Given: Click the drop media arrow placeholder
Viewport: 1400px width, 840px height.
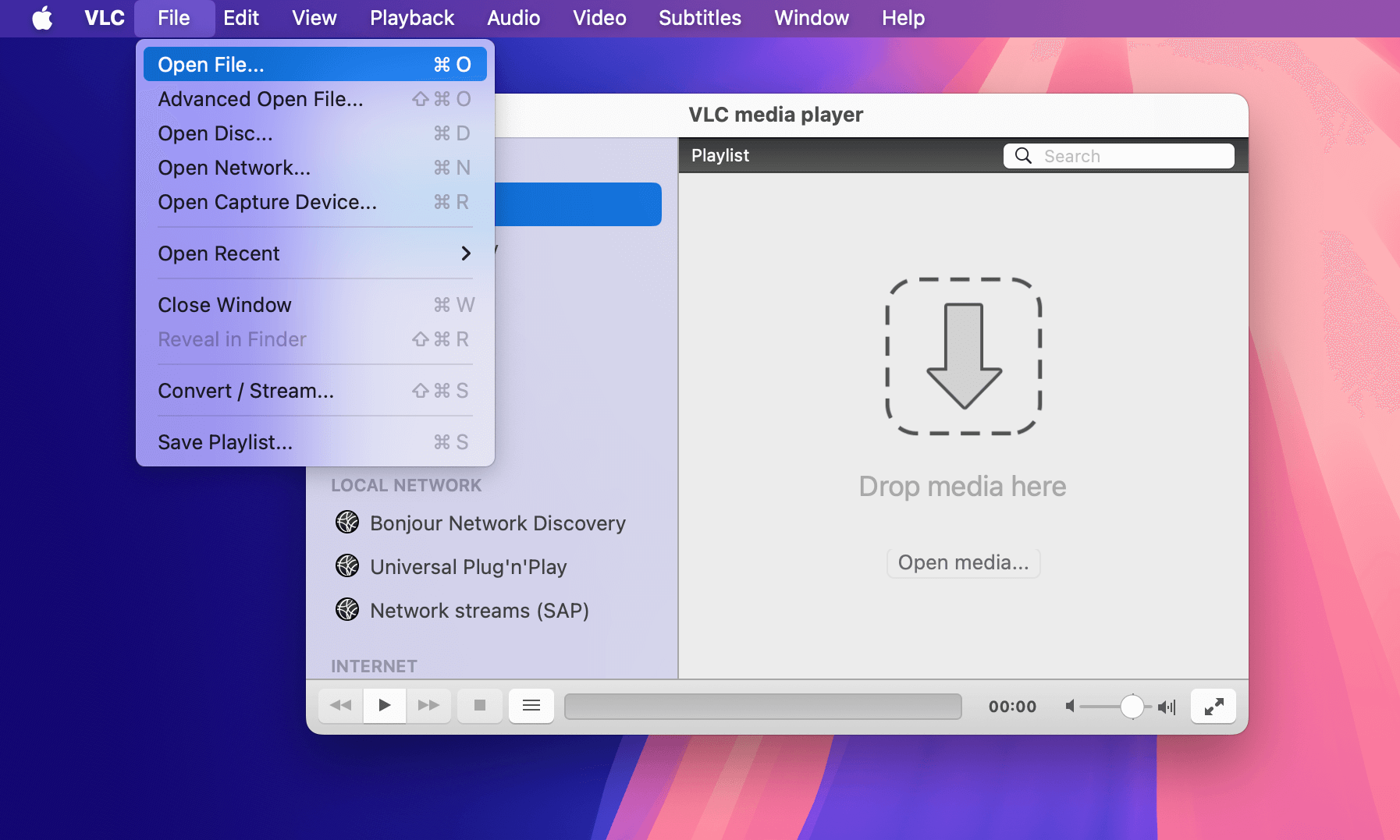Looking at the screenshot, I should tap(964, 356).
